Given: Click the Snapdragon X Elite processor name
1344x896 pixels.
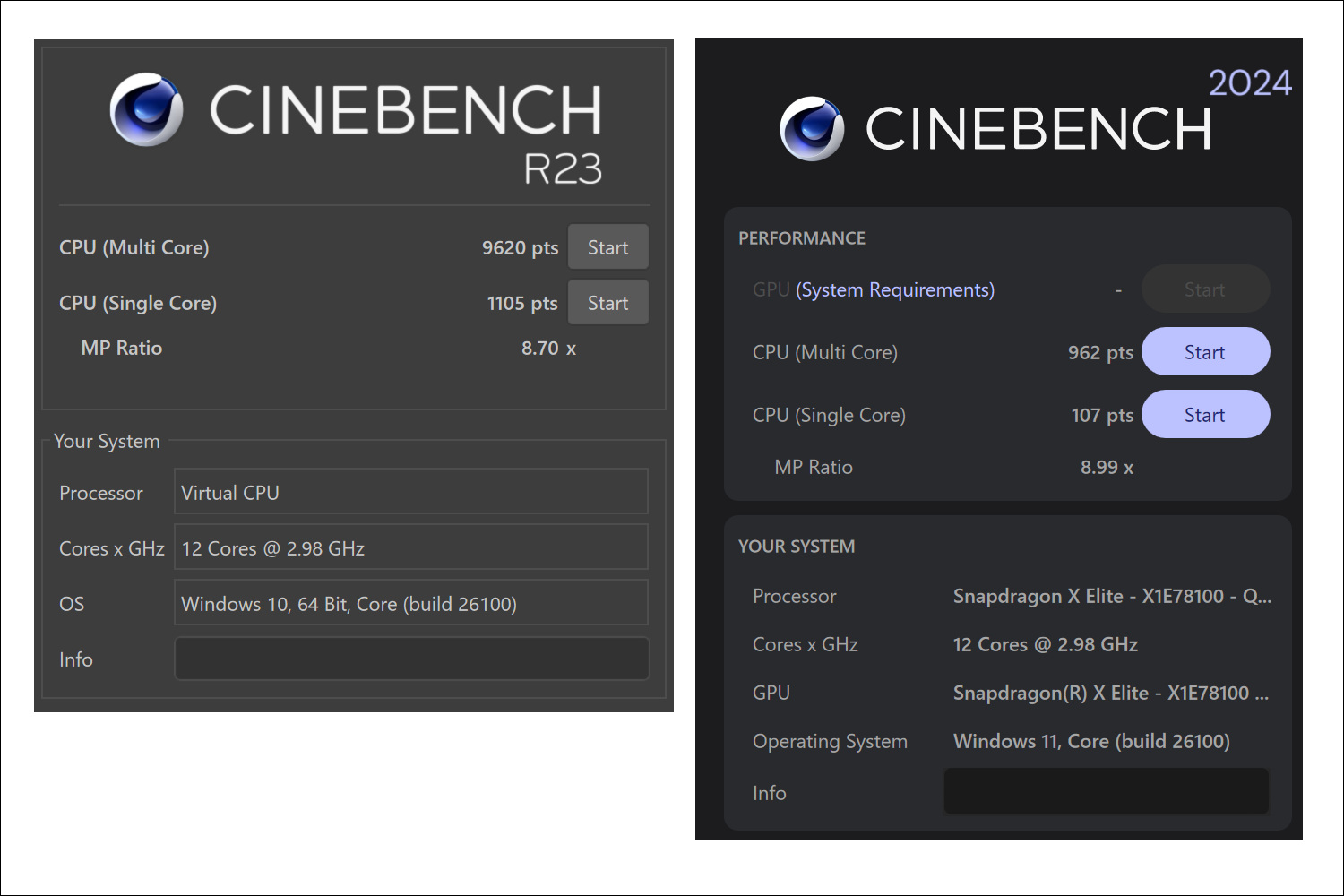Looking at the screenshot, I should tap(1112, 597).
